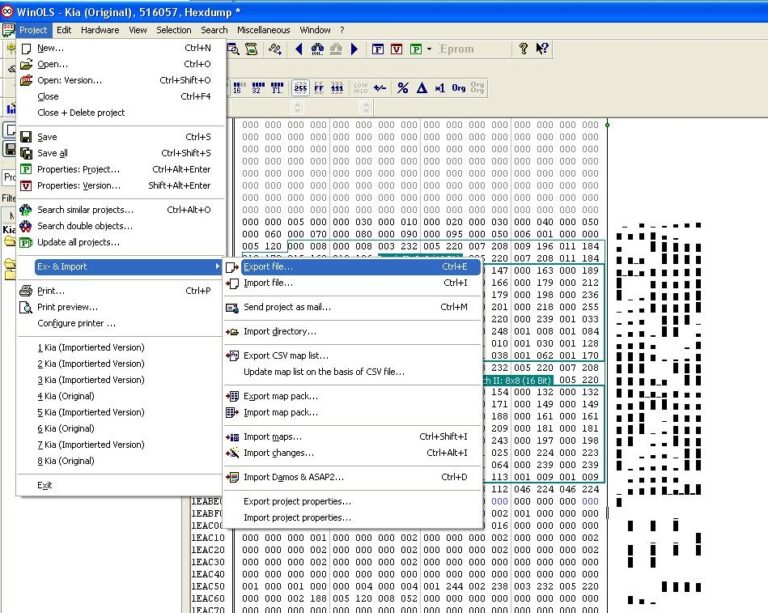768x613 pixels.
Task: Select Update all projects...
Action: tap(121, 242)
